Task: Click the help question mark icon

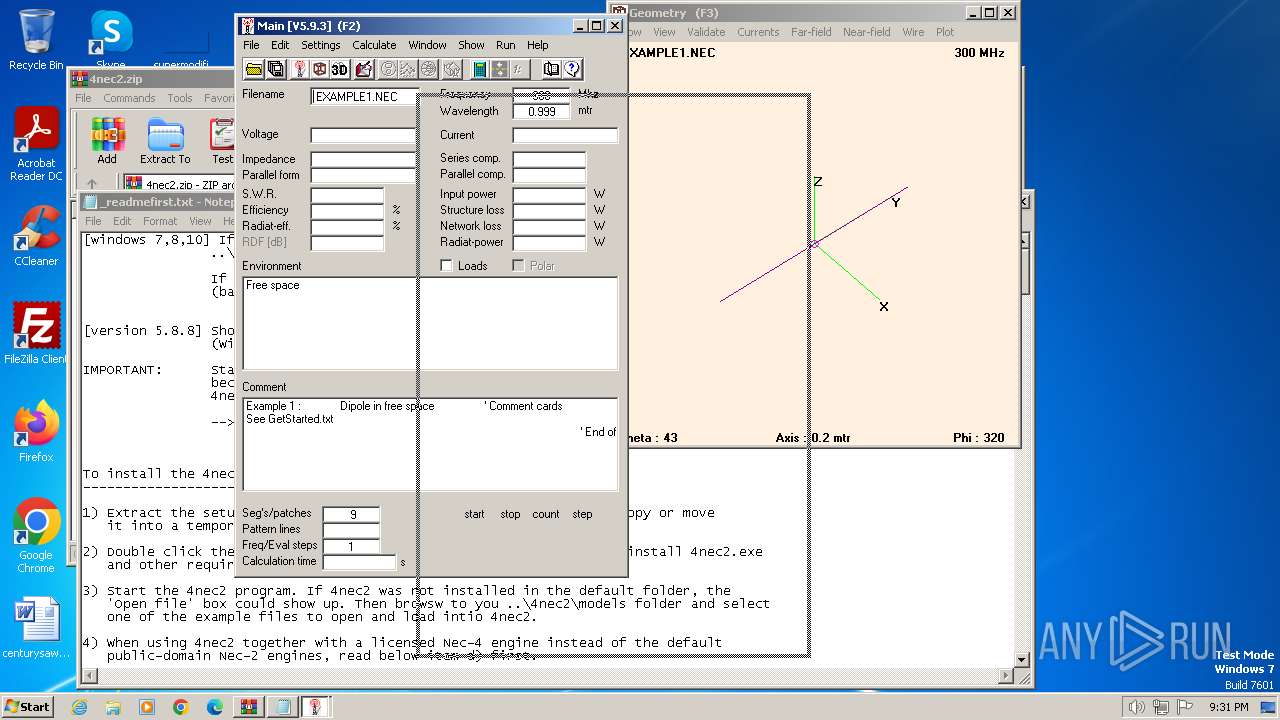Action: 572,69
